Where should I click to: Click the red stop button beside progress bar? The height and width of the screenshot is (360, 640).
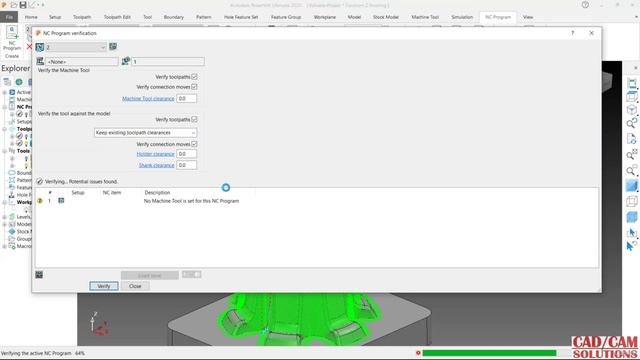(x=418, y=353)
